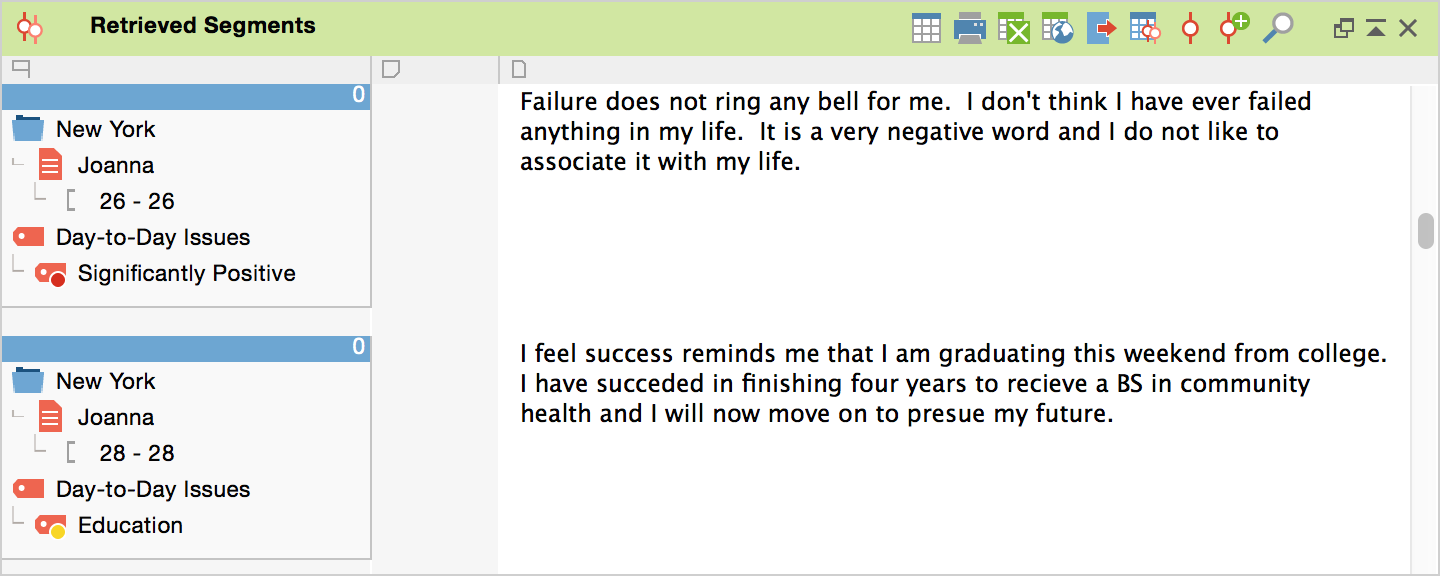Open Joanna document at paragraph 26 - 26
The width and height of the screenshot is (1440, 576).
pyautogui.click(x=137, y=202)
